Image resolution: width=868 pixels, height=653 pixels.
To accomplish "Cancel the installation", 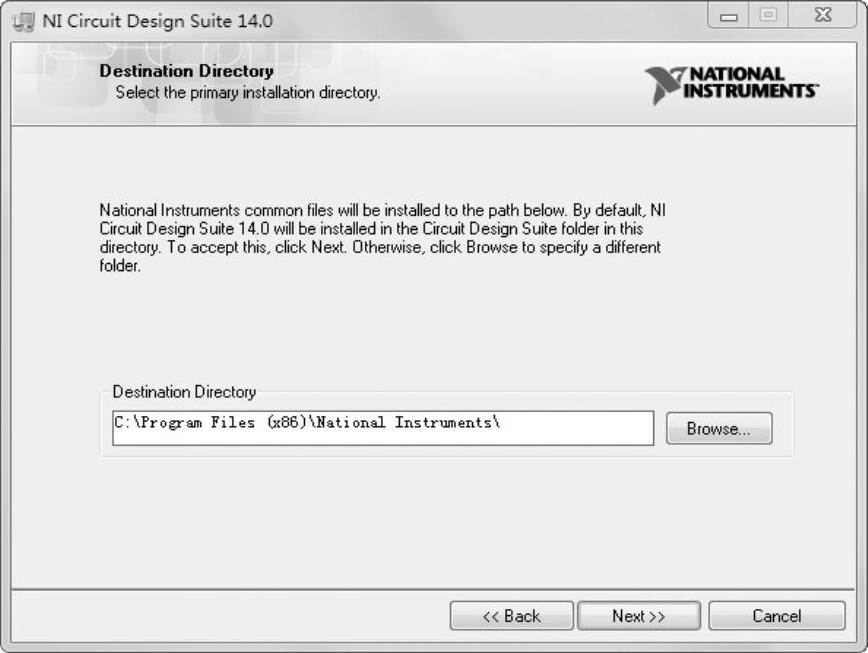I will pyautogui.click(x=777, y=616).
